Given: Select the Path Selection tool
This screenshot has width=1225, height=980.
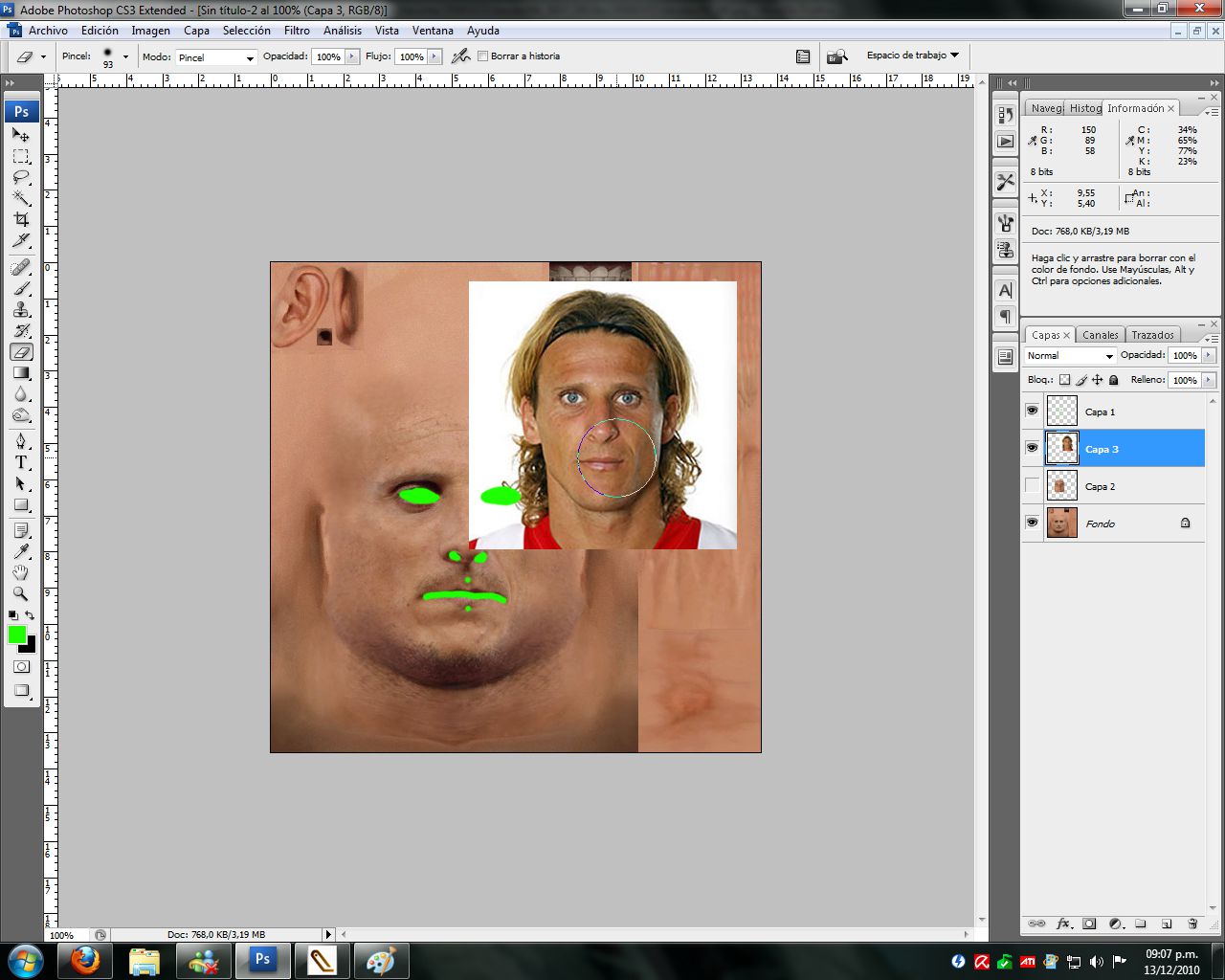Looking at the screenshot, I should click(x=21, y=483).
